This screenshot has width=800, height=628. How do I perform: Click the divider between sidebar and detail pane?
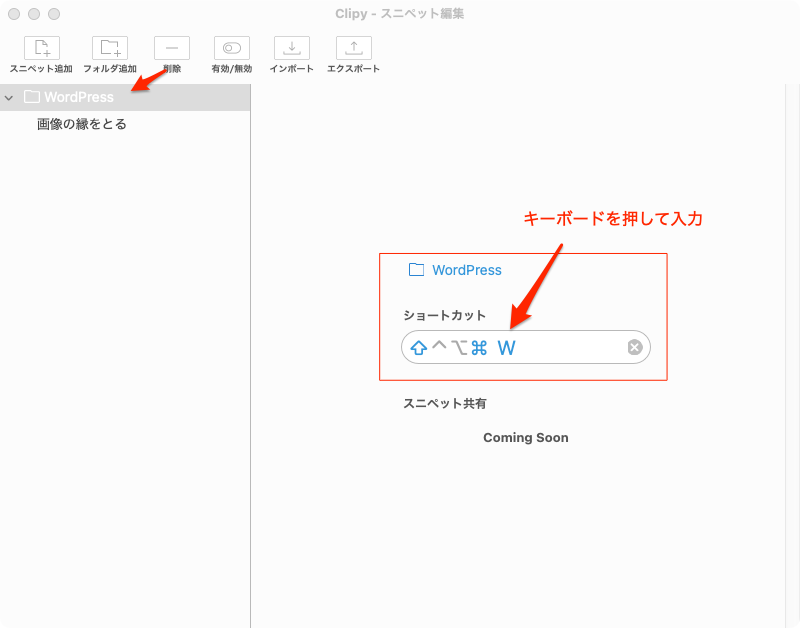(x=250, y=350)
